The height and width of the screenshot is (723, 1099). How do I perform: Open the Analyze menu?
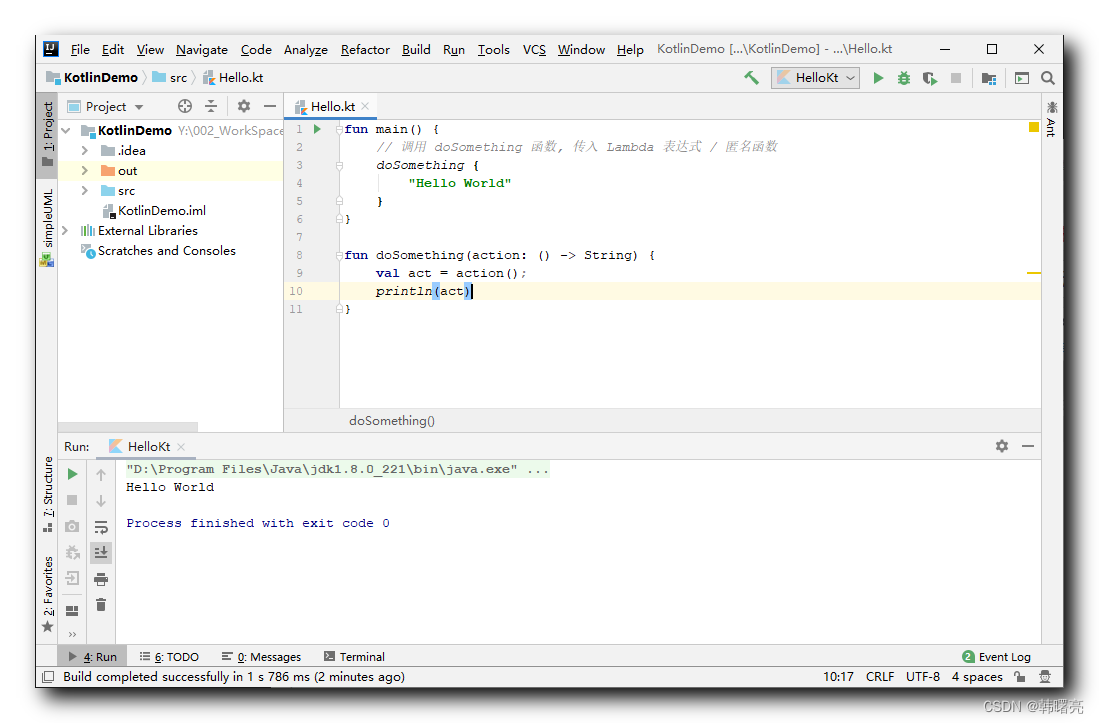click(x=306, y=50)
